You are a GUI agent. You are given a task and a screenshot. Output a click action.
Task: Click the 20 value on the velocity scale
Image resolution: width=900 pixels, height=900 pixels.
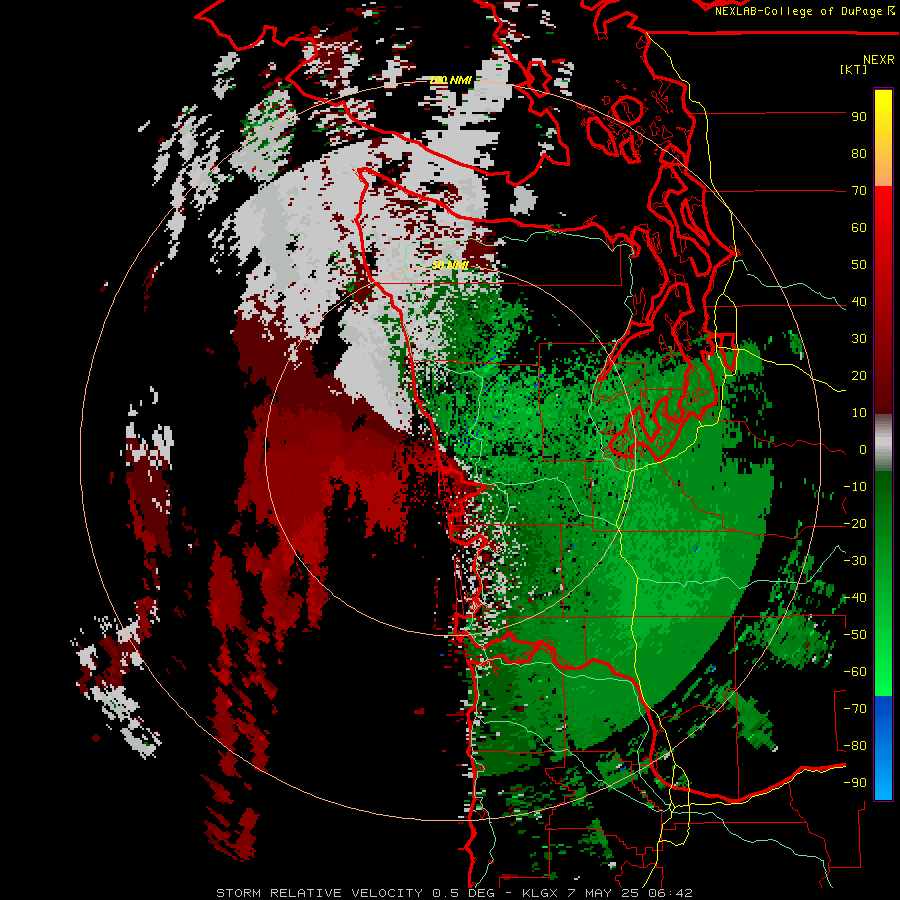point(859,375)
